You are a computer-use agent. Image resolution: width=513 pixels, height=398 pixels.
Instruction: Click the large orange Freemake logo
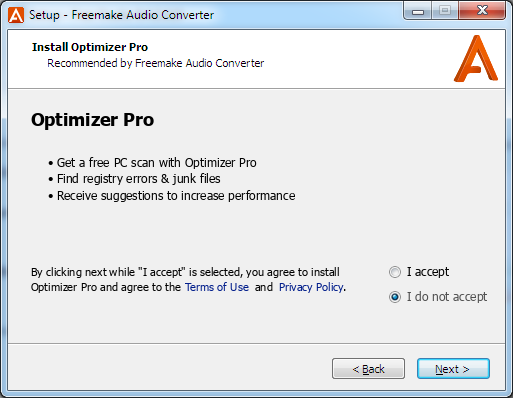tap(476, 58)
